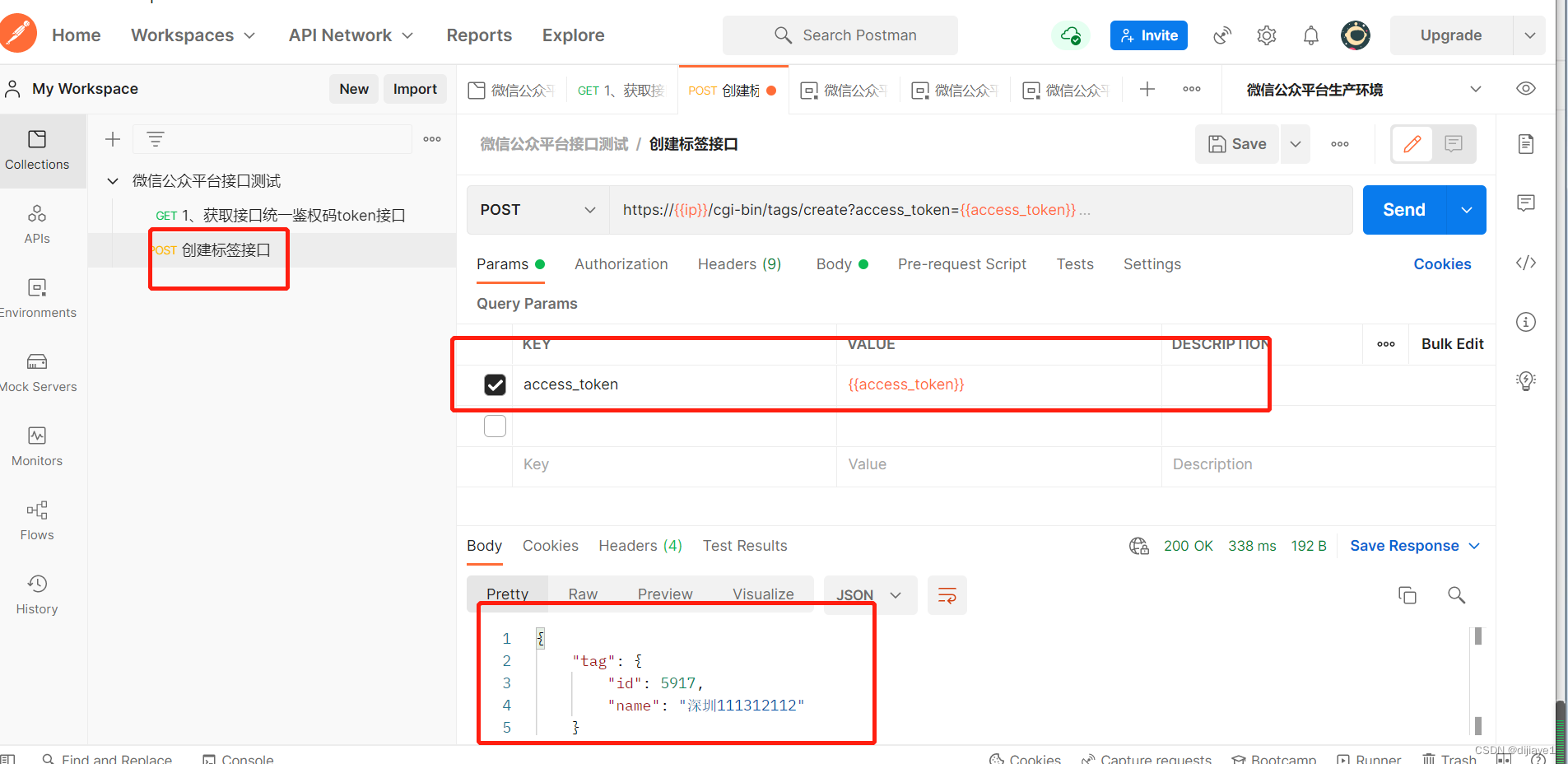Select the GET token request in tree
Screen dimensions: 1568x764
[x=281, y=216]
